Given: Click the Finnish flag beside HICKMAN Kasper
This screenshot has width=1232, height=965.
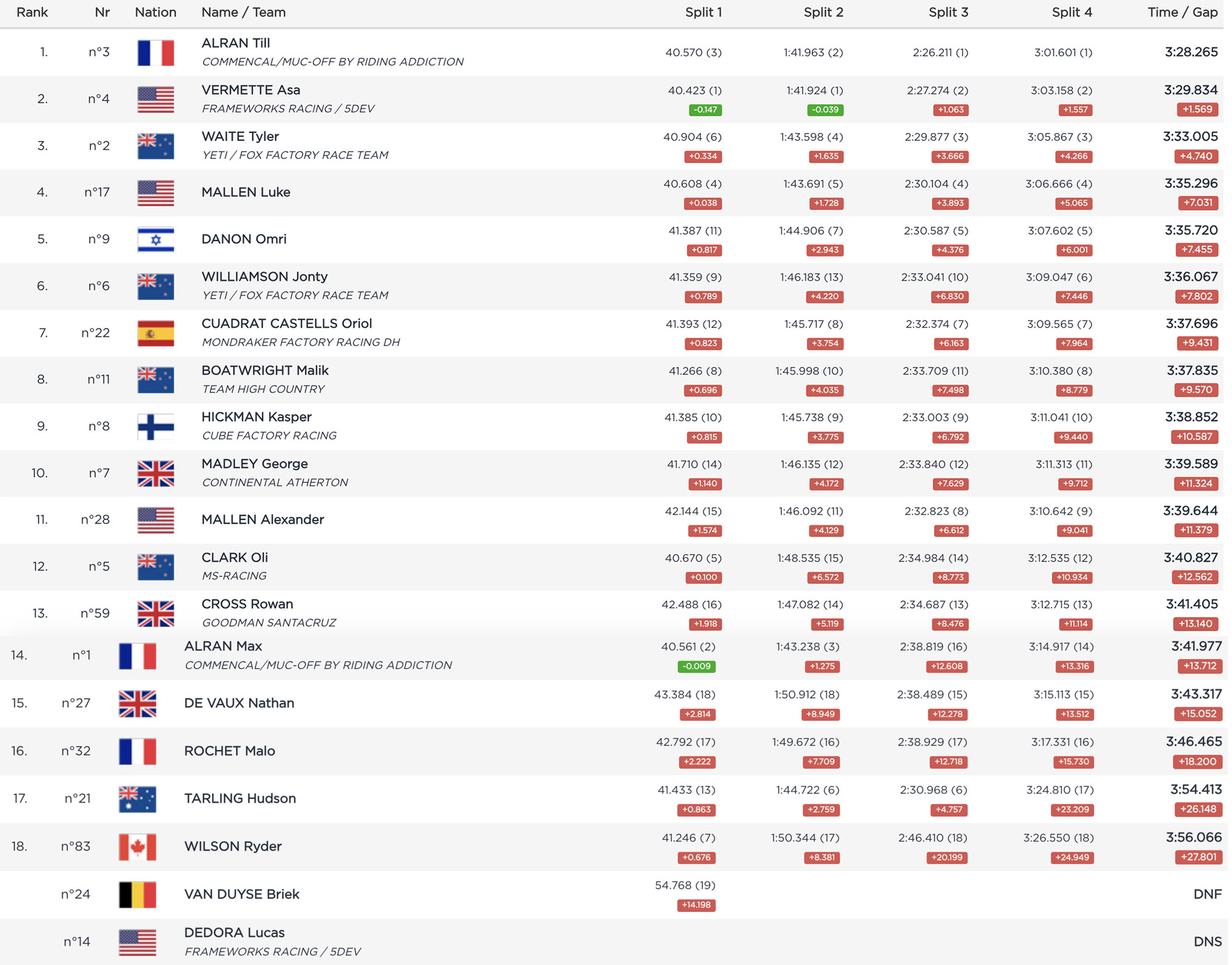Looking at the screenshot, I should [155, 427].
